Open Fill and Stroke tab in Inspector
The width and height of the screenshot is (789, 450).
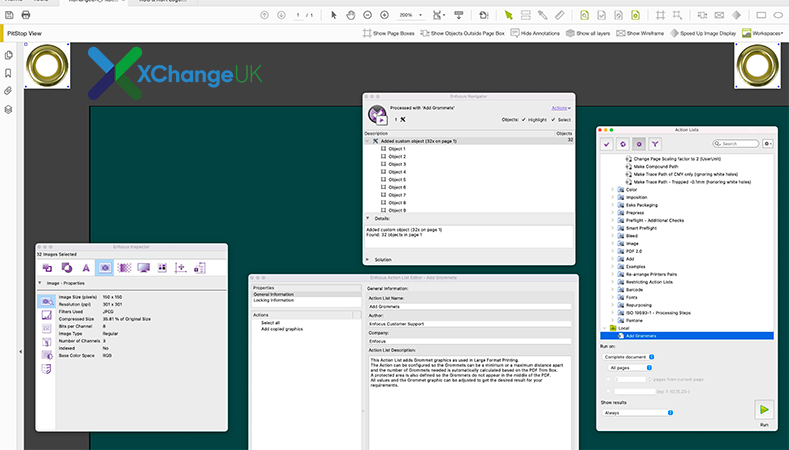66,268
